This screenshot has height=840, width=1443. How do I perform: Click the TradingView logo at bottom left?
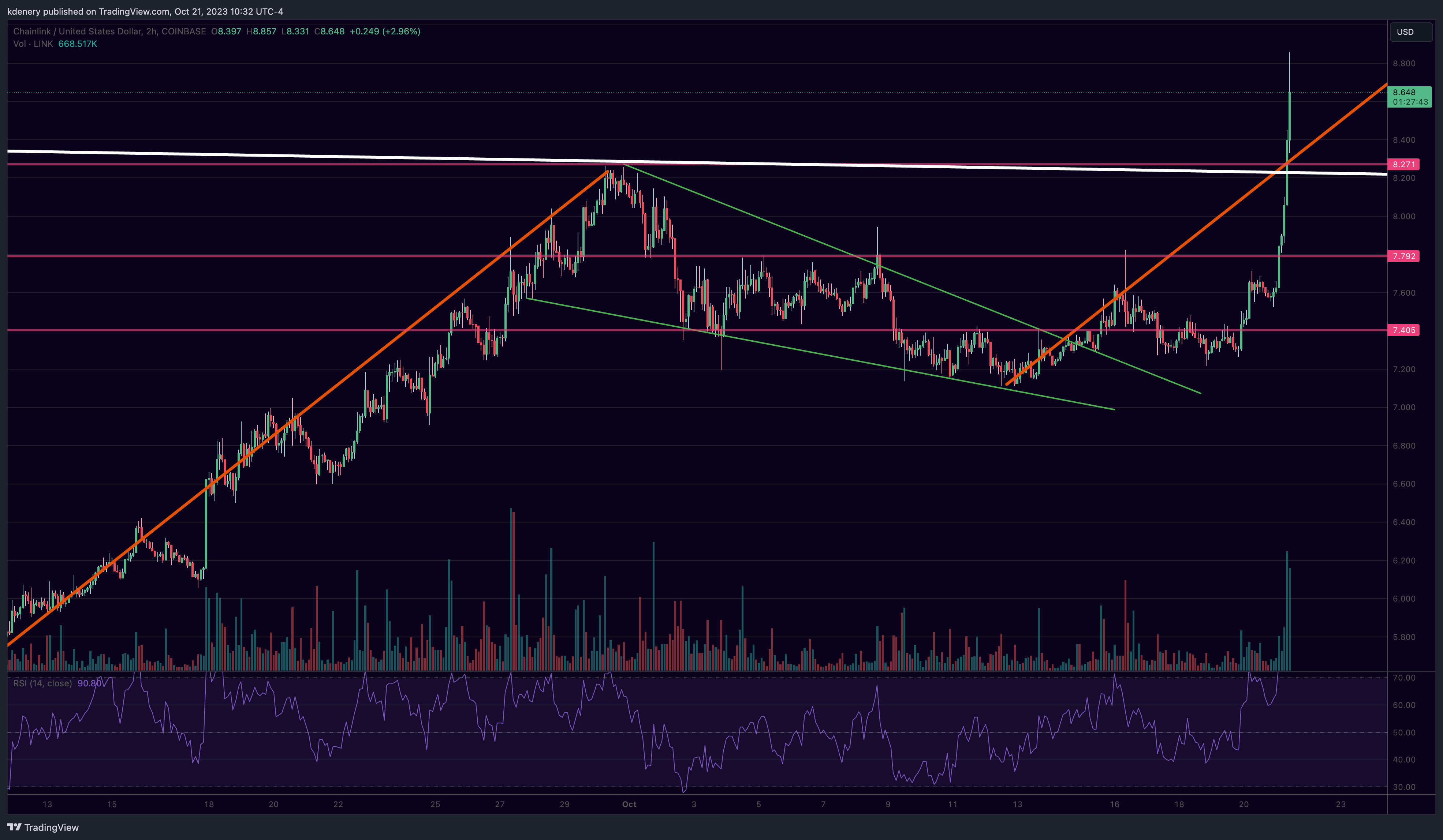point(43,827)
